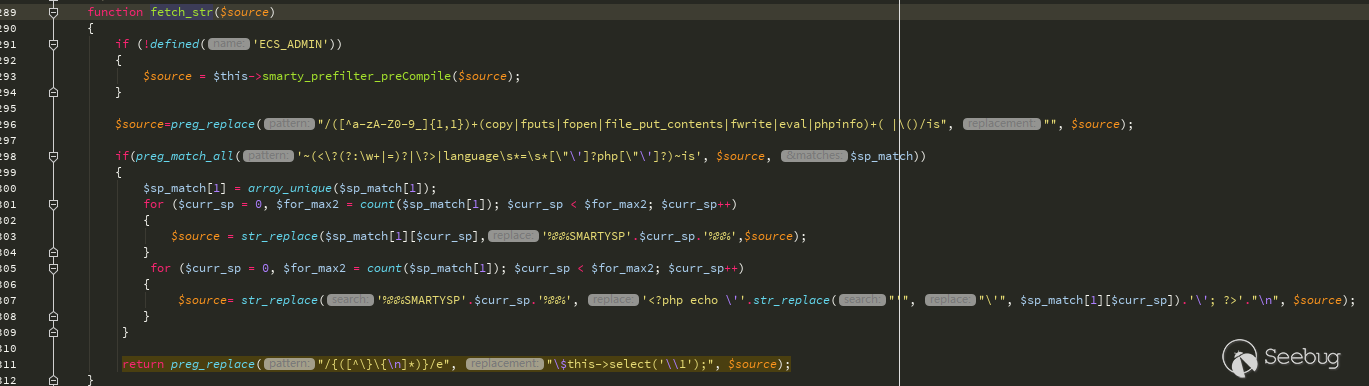
Task: Fold the second for loop at line 305
Action: (x=54, y=268)
